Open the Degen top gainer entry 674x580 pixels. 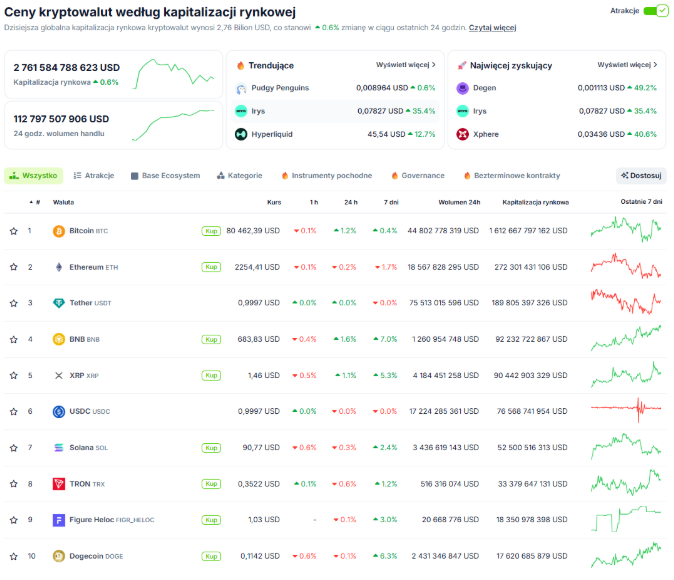[556, 88]
